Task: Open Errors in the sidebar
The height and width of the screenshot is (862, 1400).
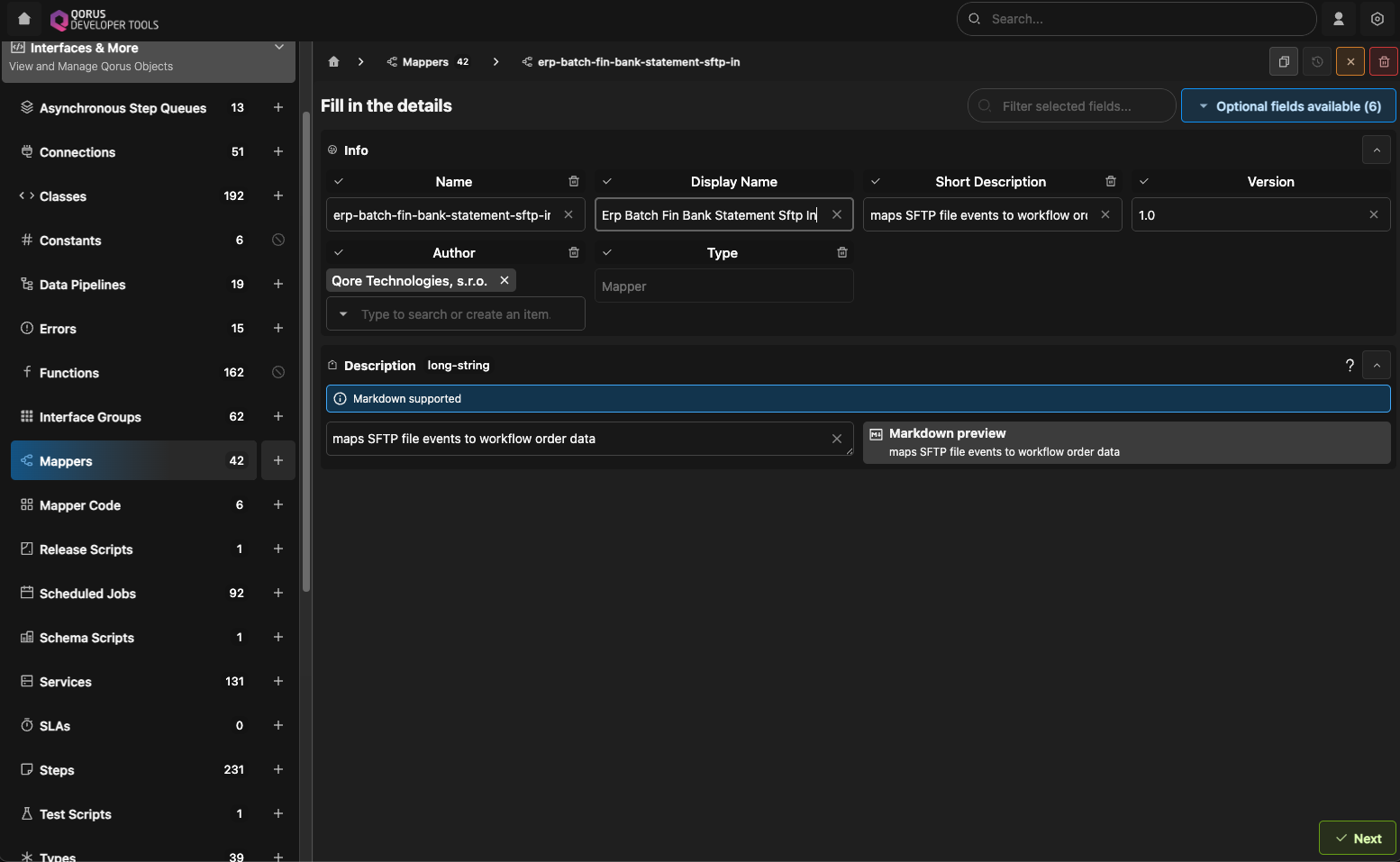Action: (x=133, y=328)
